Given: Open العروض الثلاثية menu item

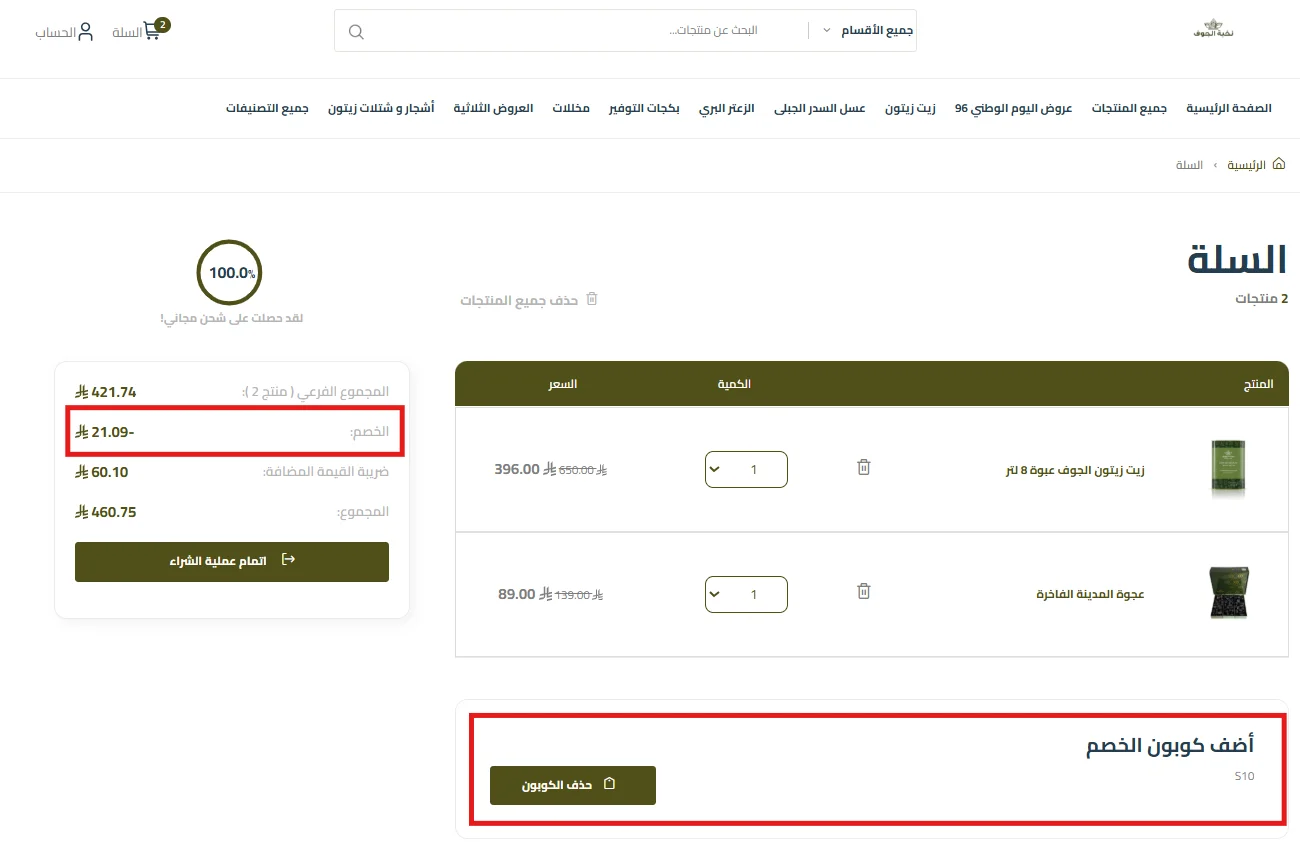Looking at the screenshot, I should [493, 108].
